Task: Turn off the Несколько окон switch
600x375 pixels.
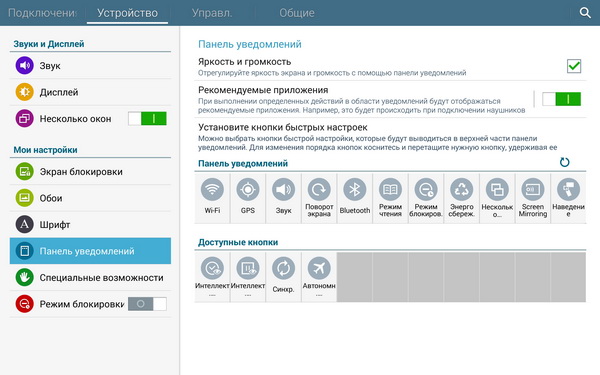Action: [147, 119]
